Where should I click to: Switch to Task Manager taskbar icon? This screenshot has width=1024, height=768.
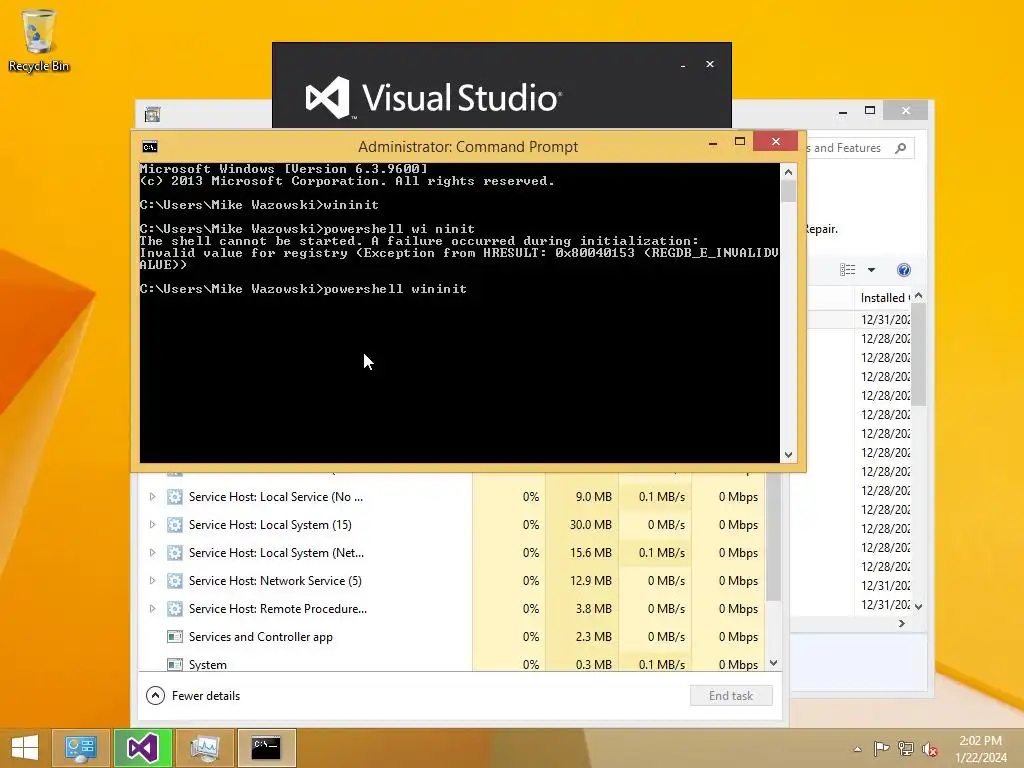204,747
